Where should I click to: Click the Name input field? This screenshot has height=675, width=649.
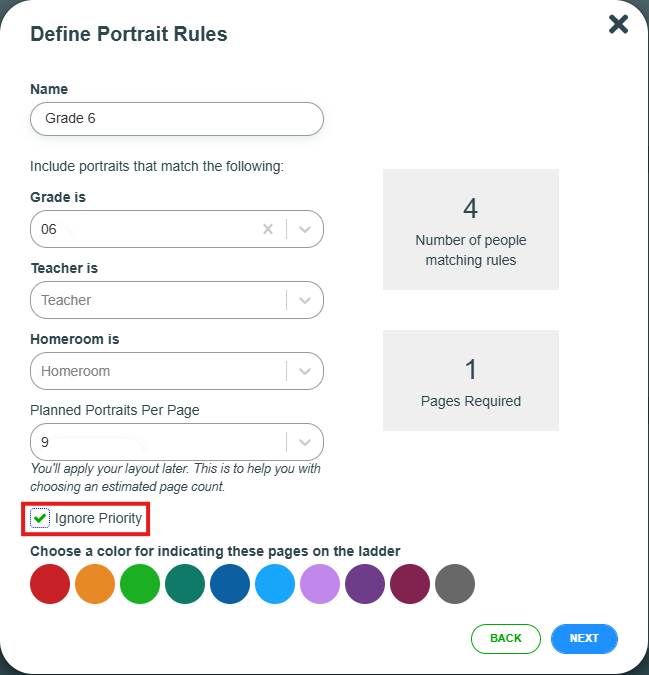177,118
